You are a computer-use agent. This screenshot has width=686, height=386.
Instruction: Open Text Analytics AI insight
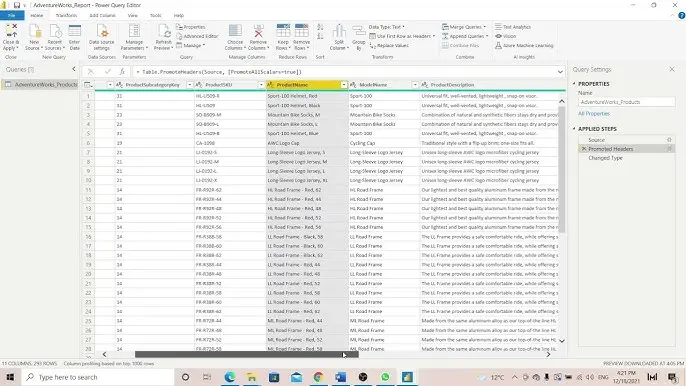click(x=513, y=27)
